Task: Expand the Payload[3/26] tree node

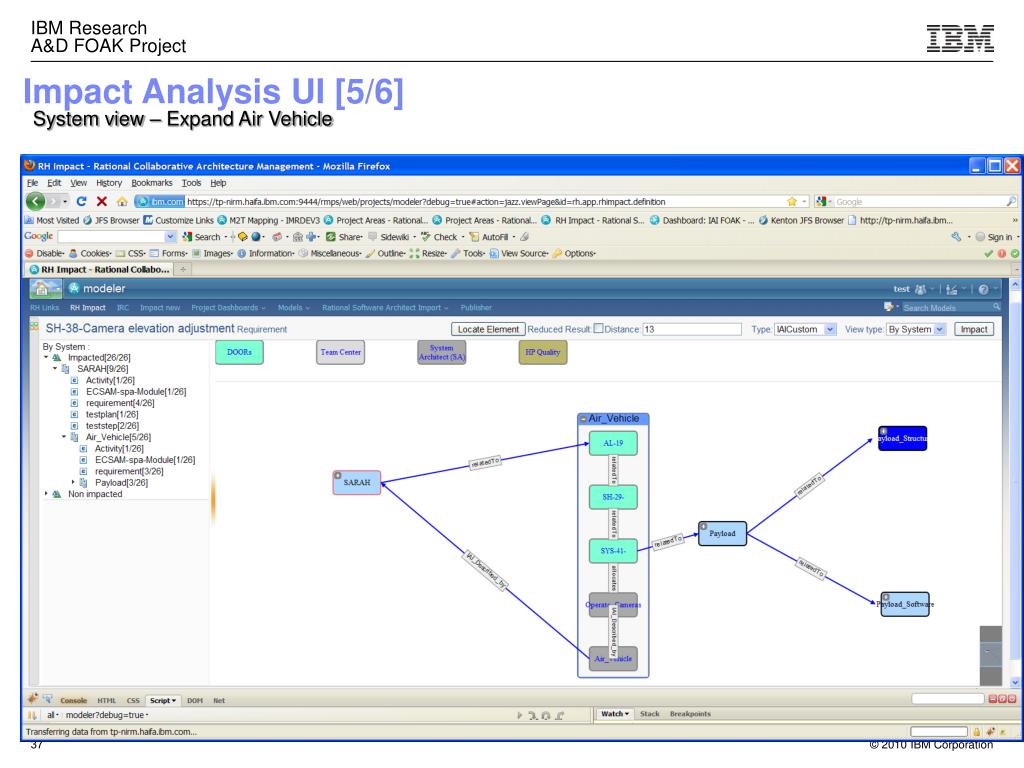Action: click(x=73, y=482)
